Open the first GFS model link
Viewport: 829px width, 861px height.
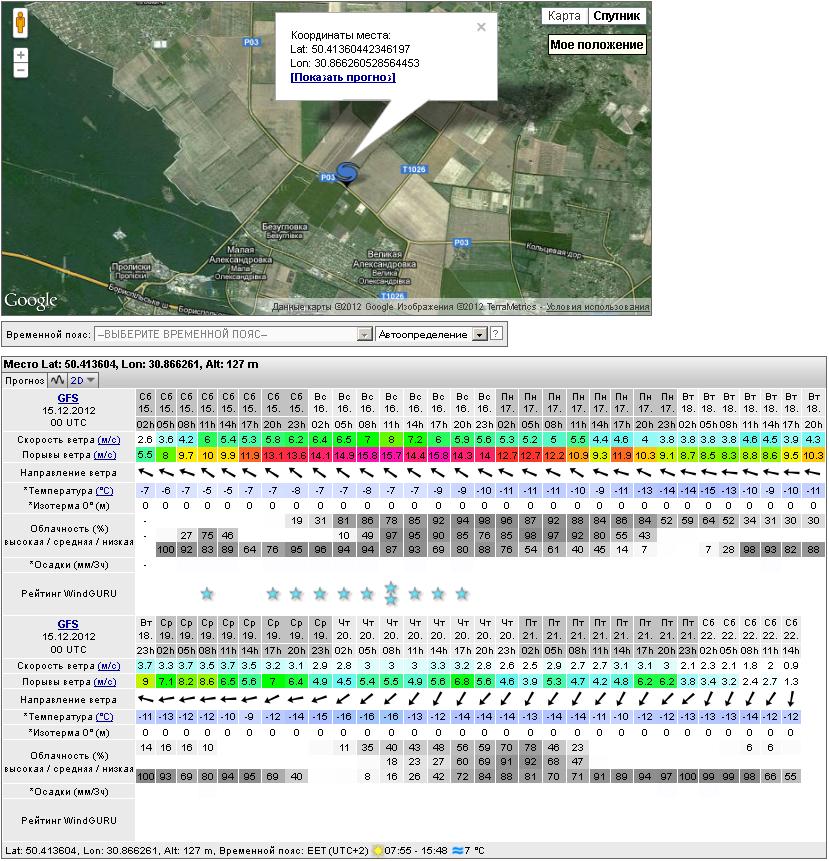[x=68, y=397]
